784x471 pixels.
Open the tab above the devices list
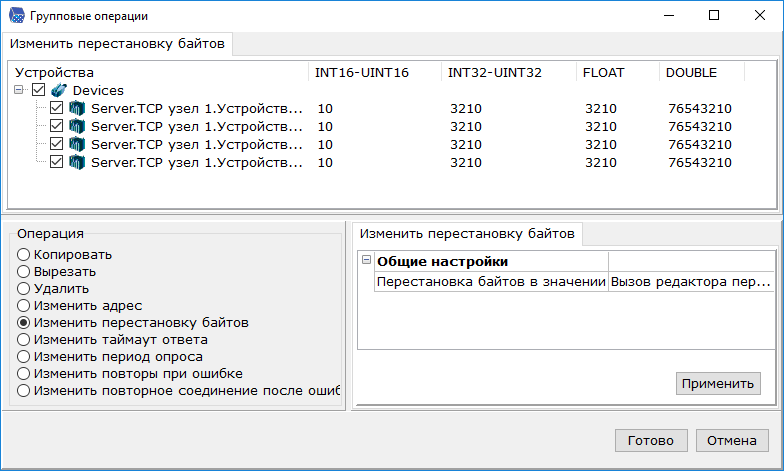pos(117,44)
